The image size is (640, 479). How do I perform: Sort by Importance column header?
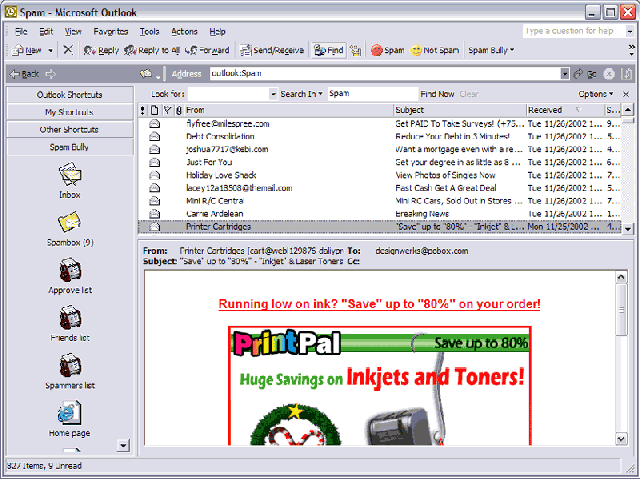click(142, 110)
